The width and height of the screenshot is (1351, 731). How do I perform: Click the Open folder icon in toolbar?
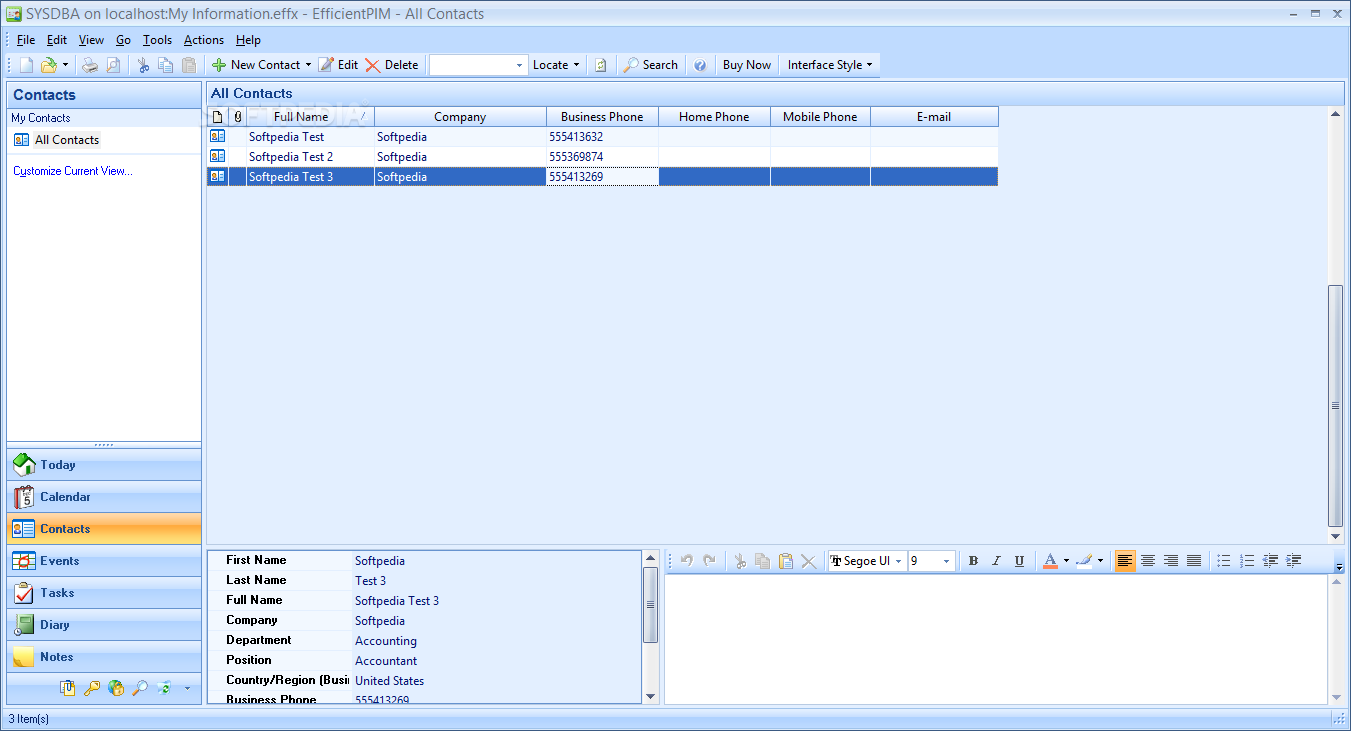[x=48, y=65]
